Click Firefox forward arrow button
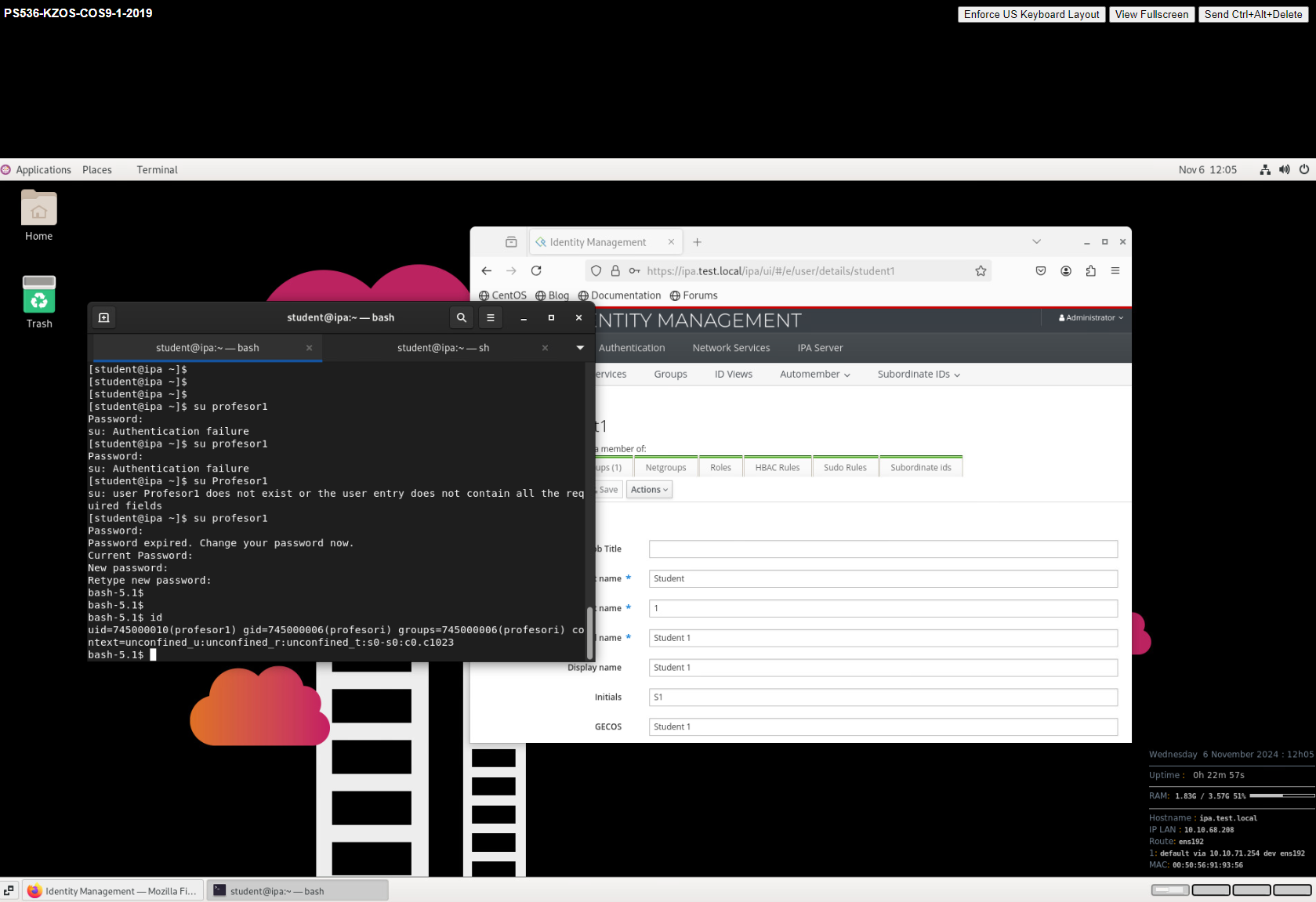This screenshot has width=1316, height=902. coord(511,271)
